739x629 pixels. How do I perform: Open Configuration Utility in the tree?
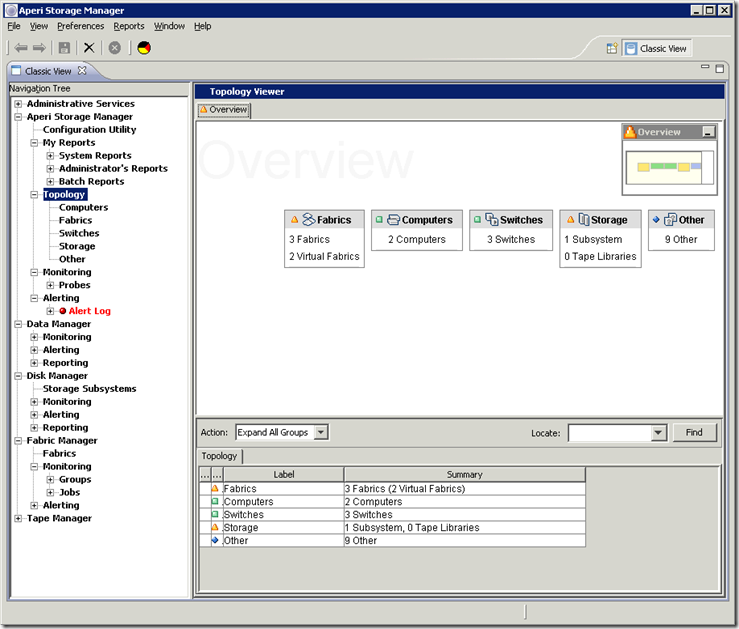[x=90, y=130]
